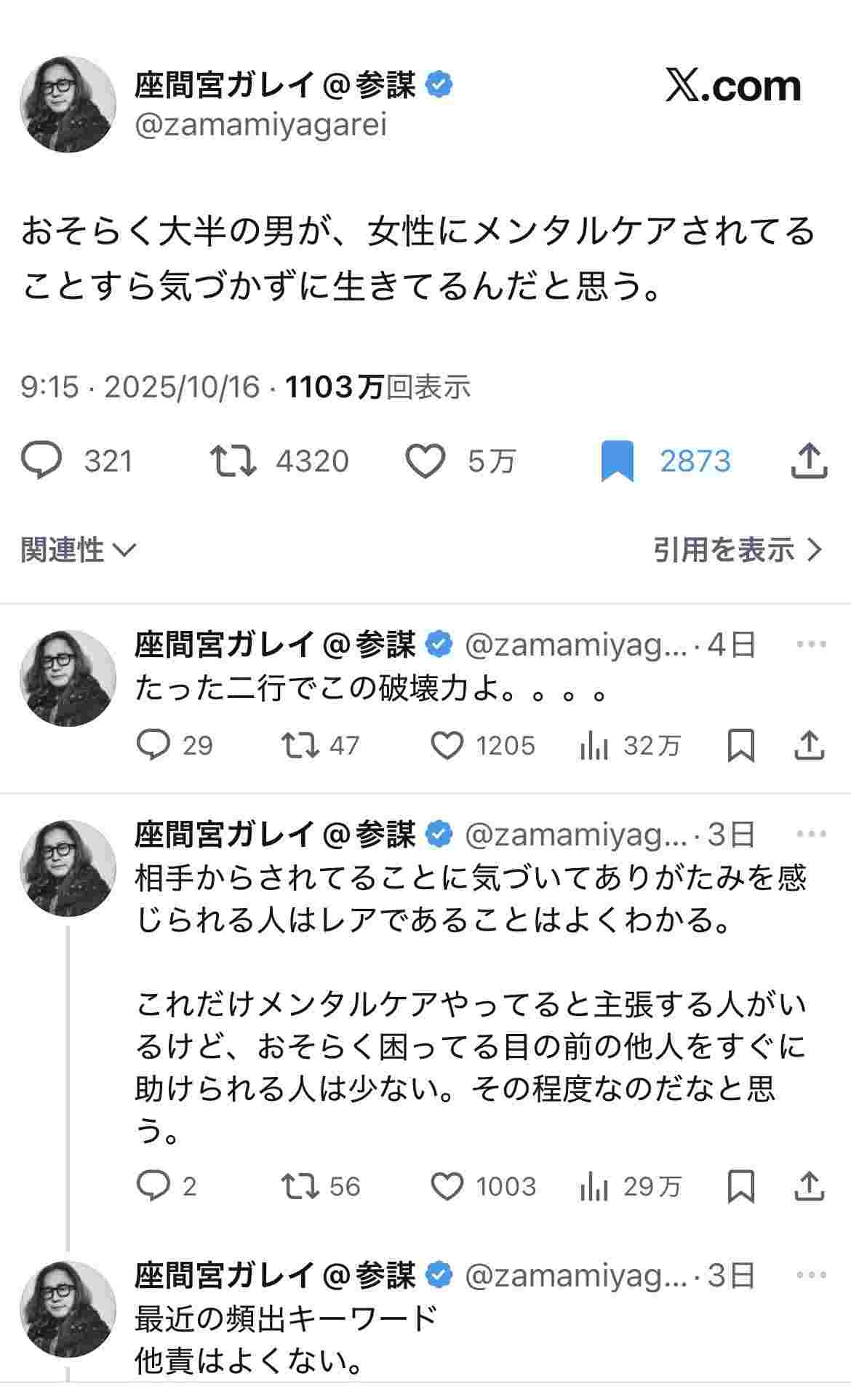Open the main post author's profile picture
This screenshot has width=851, height=1400.
coord(68,104)
